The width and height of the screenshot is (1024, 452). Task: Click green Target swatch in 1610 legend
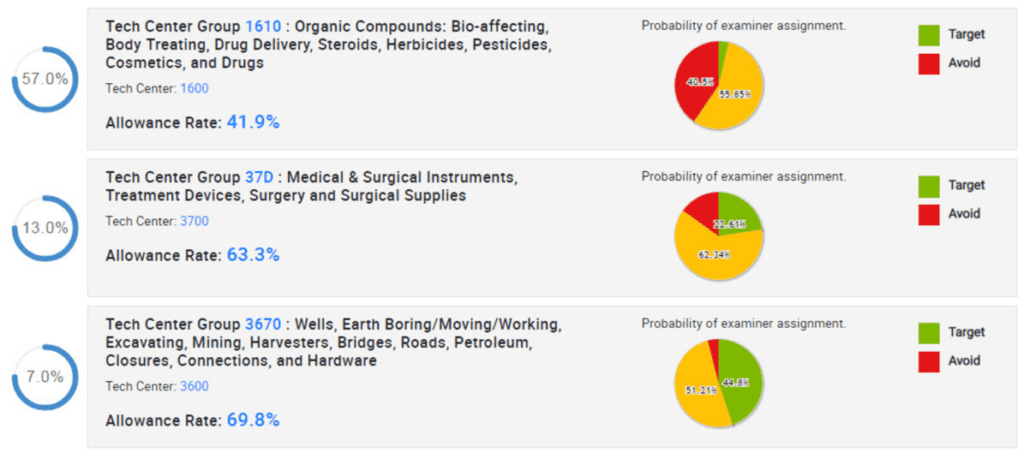[929, 35]
